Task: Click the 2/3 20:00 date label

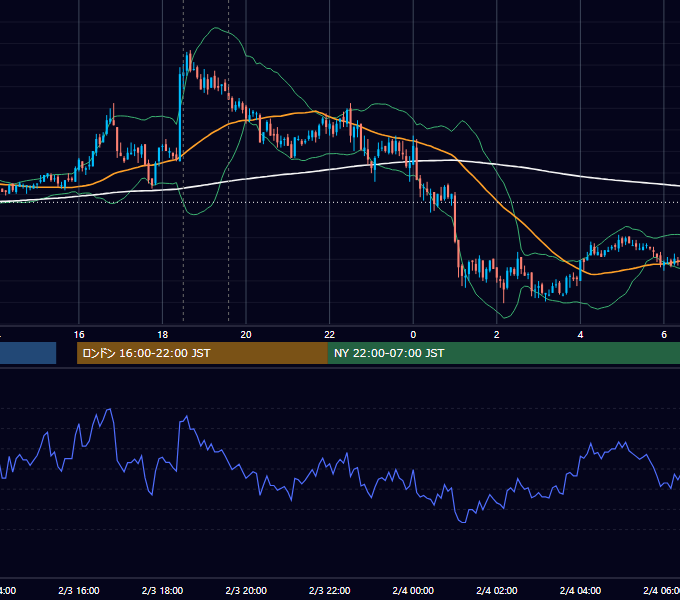Action: pos(246,590)
